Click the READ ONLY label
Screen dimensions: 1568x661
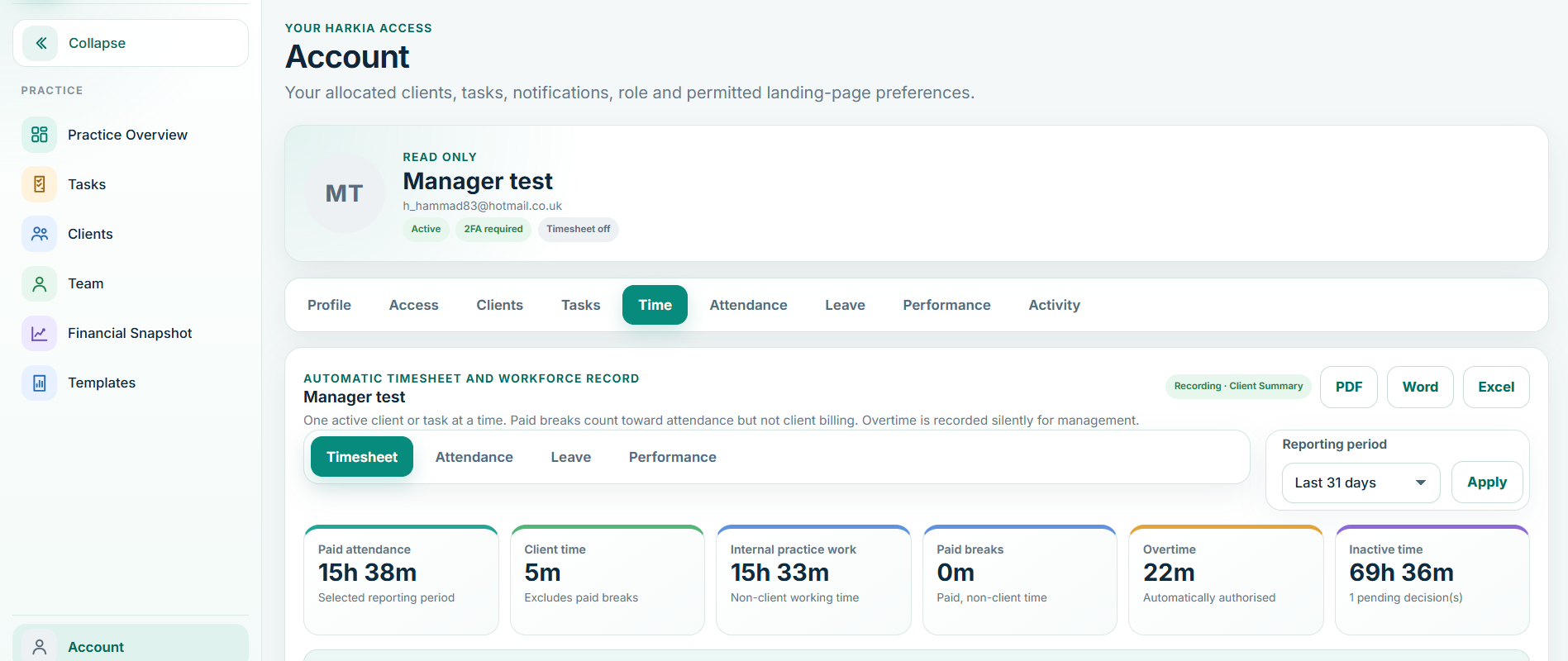[440, 157]
